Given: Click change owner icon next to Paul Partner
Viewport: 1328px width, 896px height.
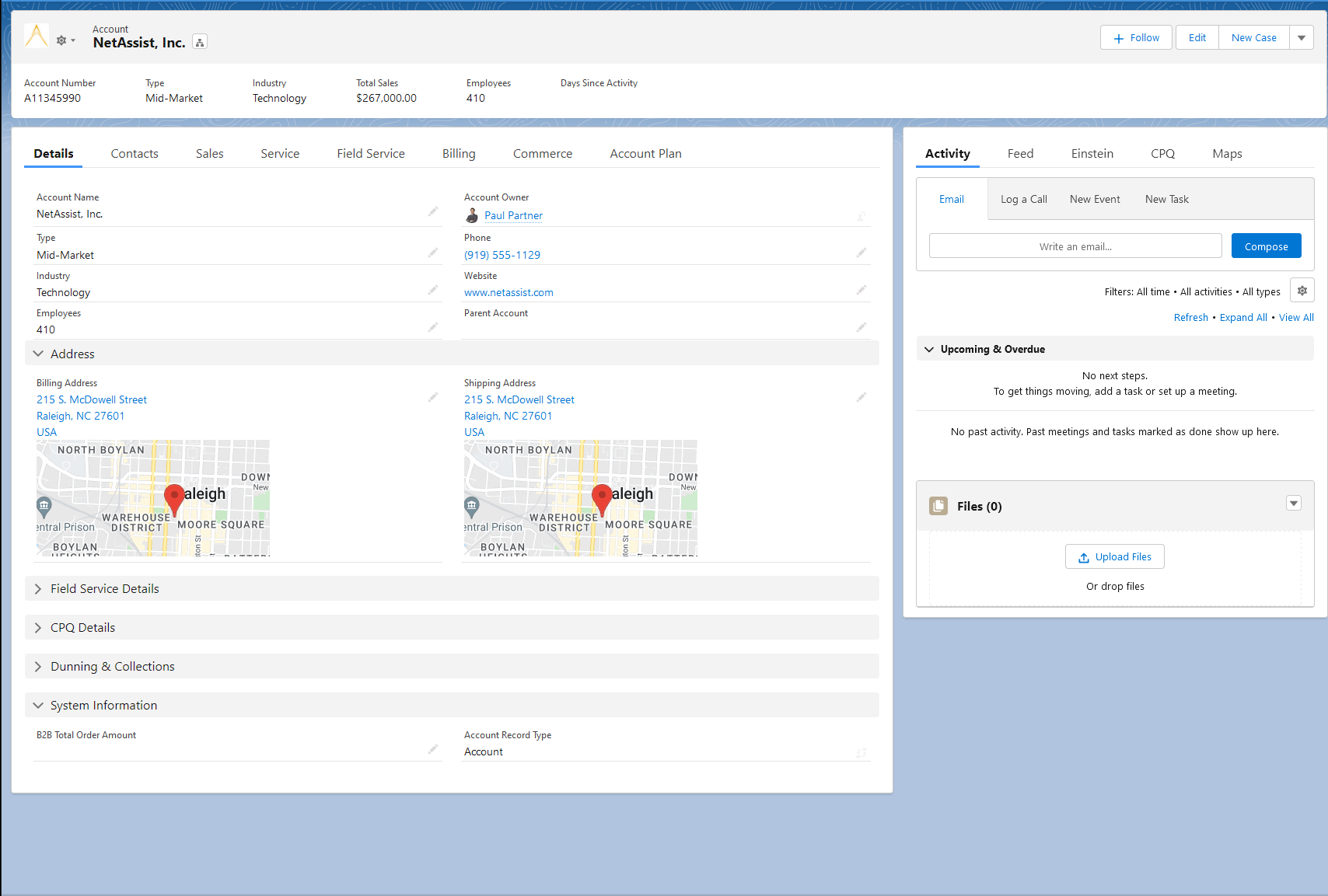Looking at the screenshot, I should tap(861, 216).
